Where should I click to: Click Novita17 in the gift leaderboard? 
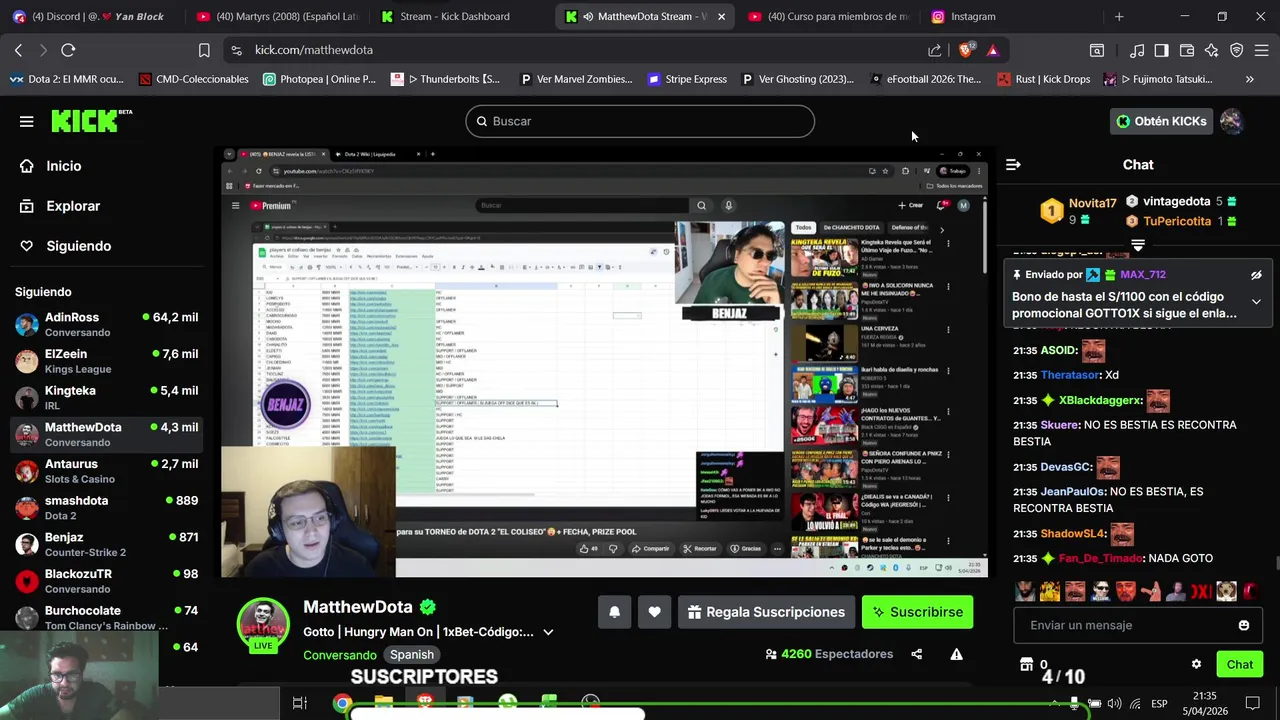1092,203
